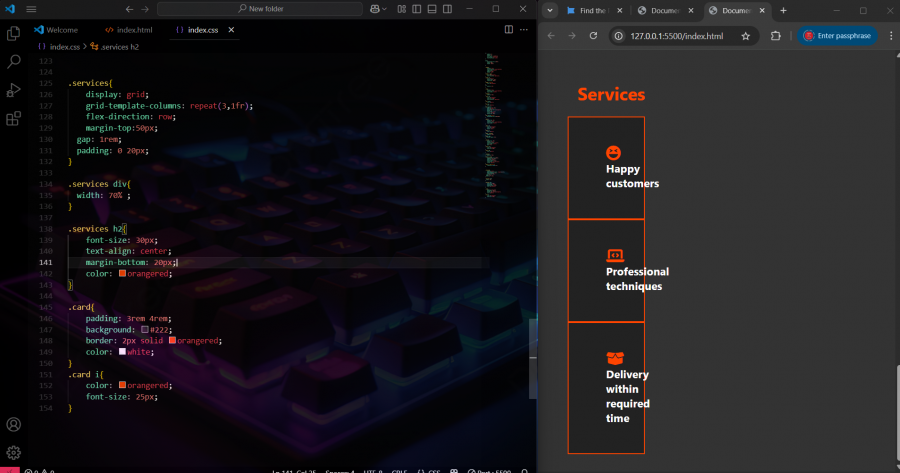
Task: Open the Extensions view
Action: (x=14, y=118)
